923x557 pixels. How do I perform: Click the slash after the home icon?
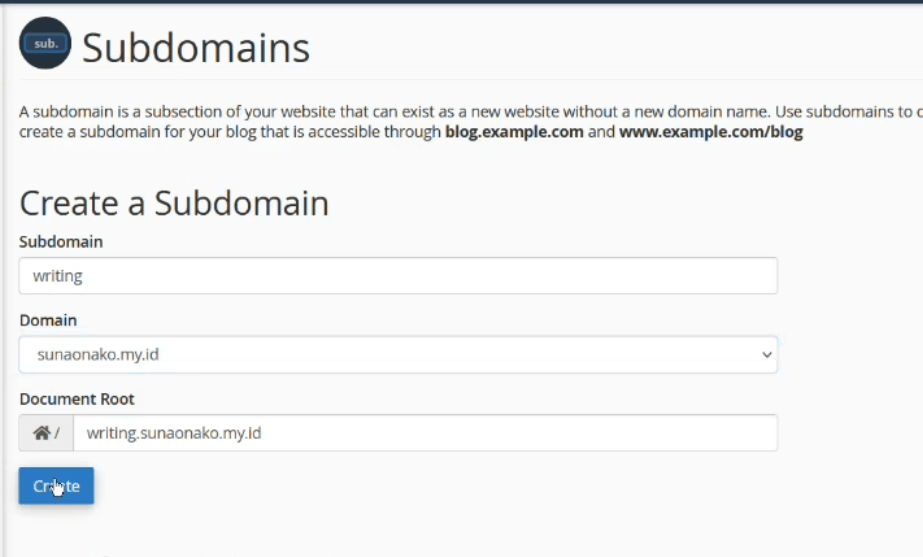coord(57,433)
